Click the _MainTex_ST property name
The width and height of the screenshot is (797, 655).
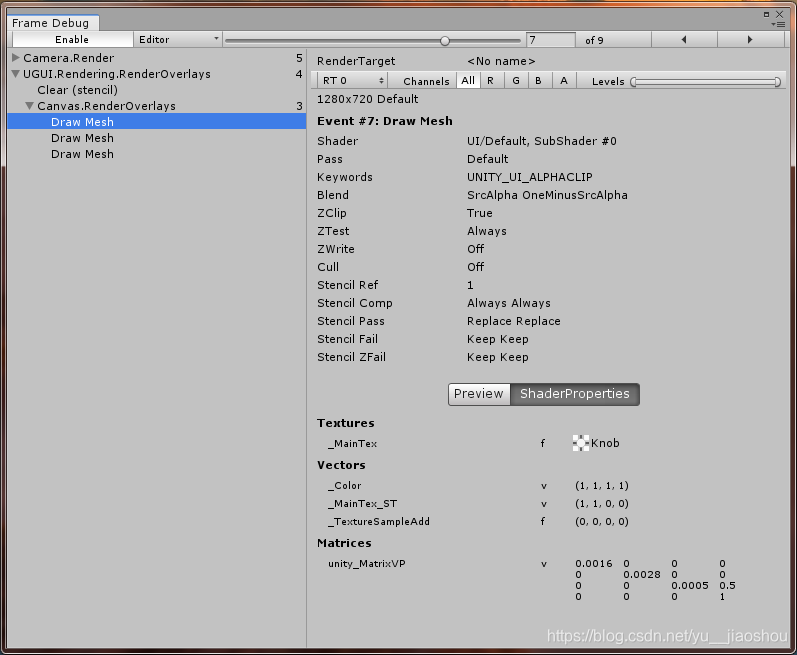pos(363,504)
